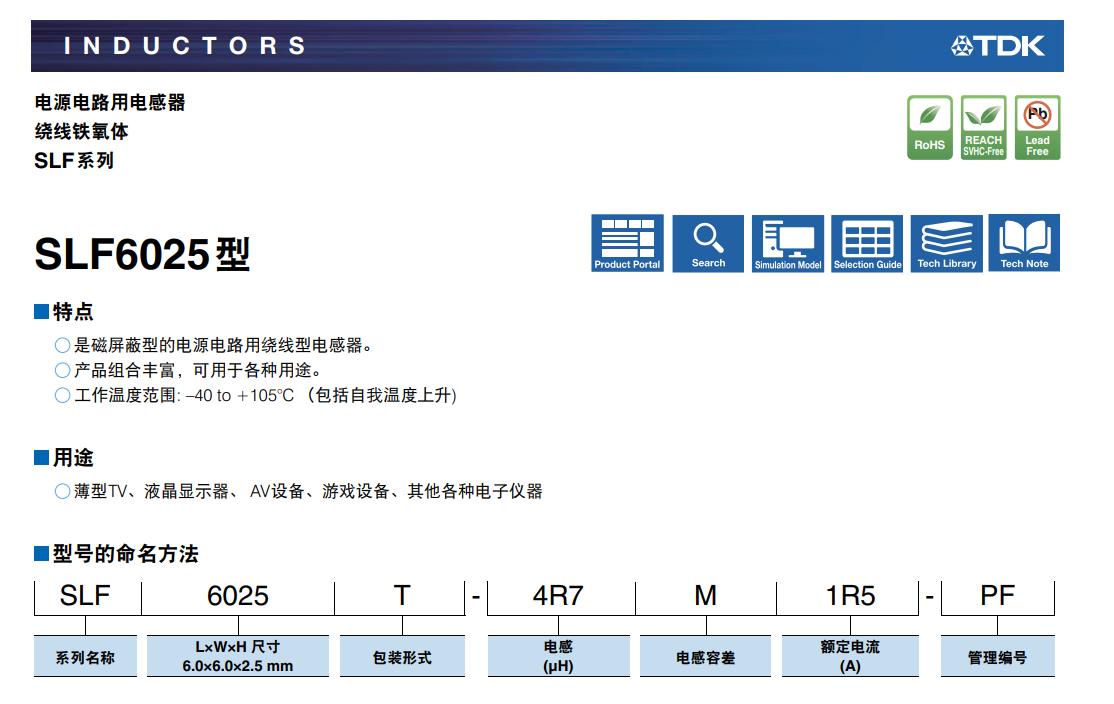Viewport: 1114px width, 704px height.
Task: Click the TDK logo in header
Action: coord(998,46)
